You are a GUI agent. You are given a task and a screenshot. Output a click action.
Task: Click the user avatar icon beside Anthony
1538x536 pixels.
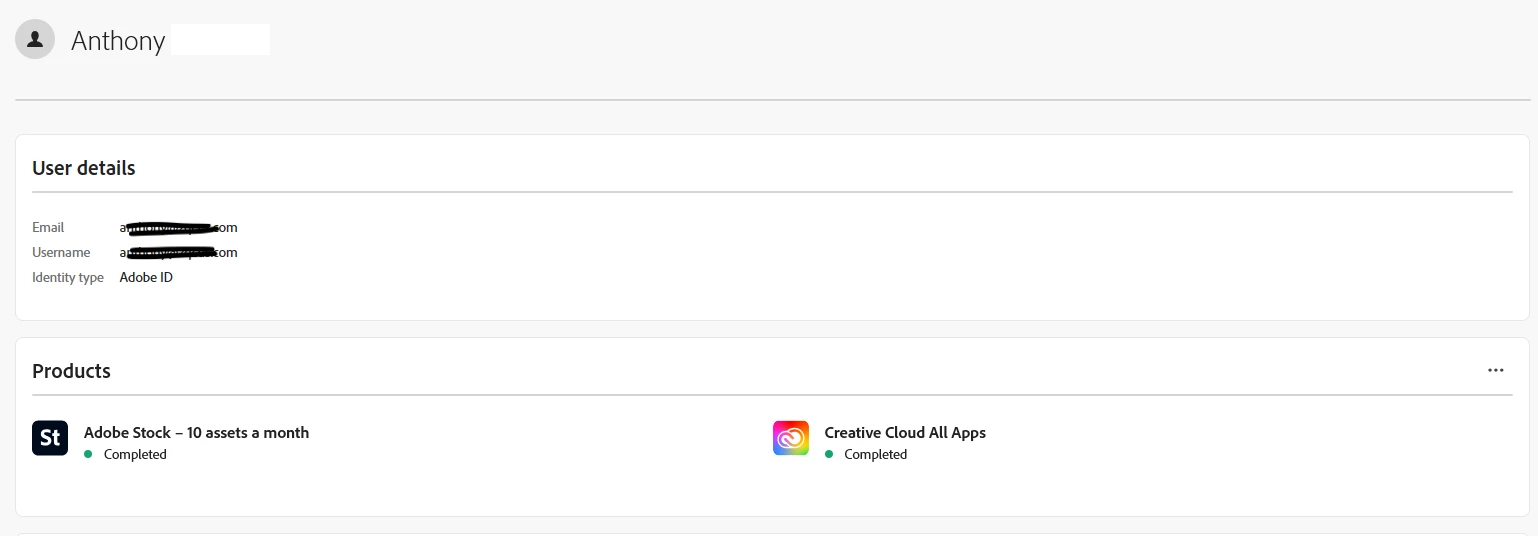[35, 40]
